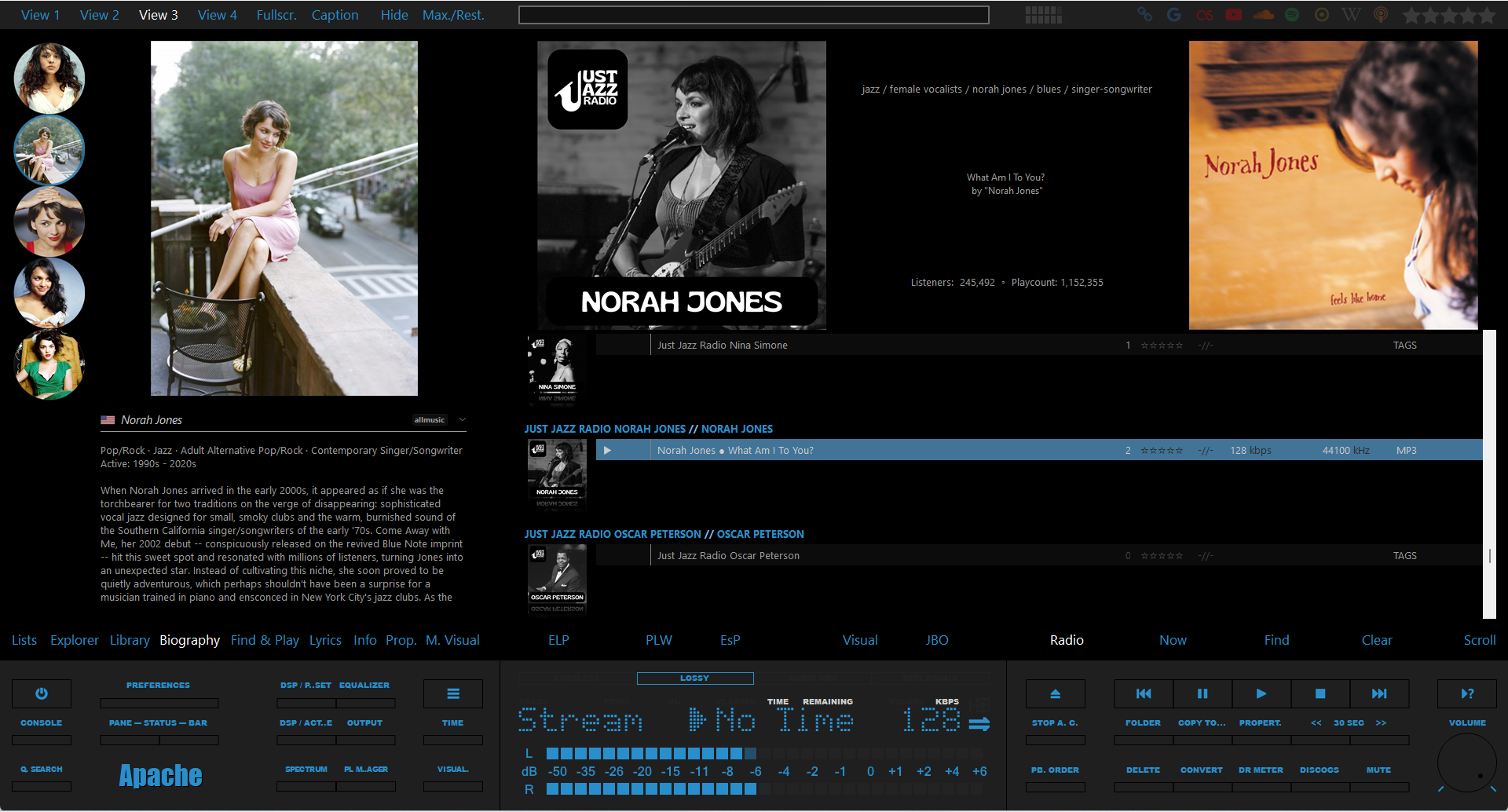Toggle the MUTE button
1508x812 pixels.
1378,770
